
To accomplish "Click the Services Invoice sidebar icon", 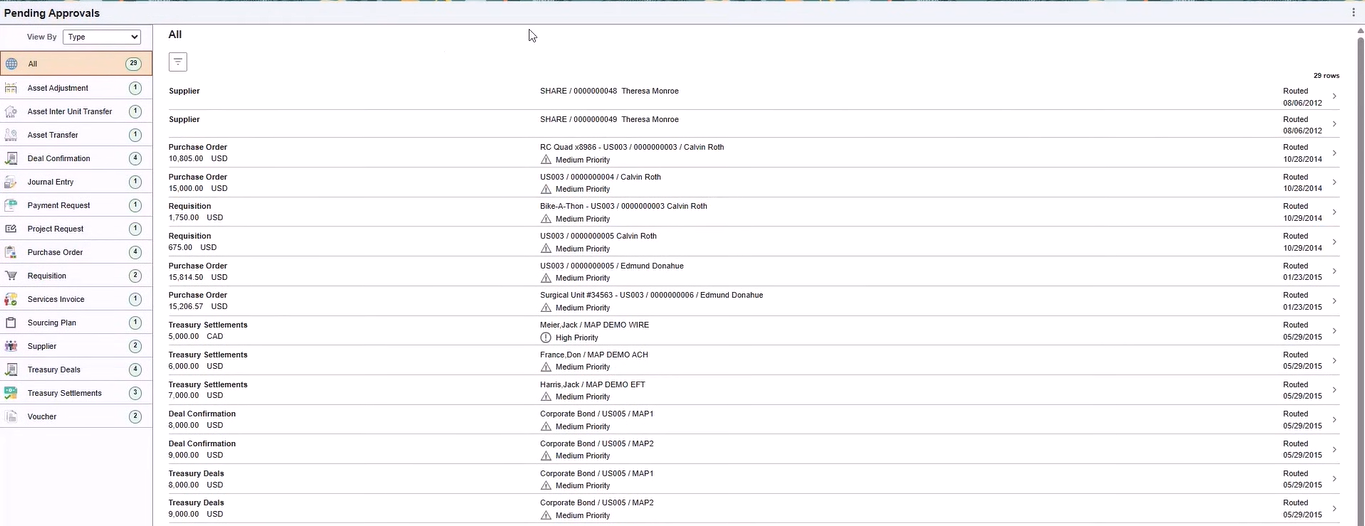I will tap(11, 299).
